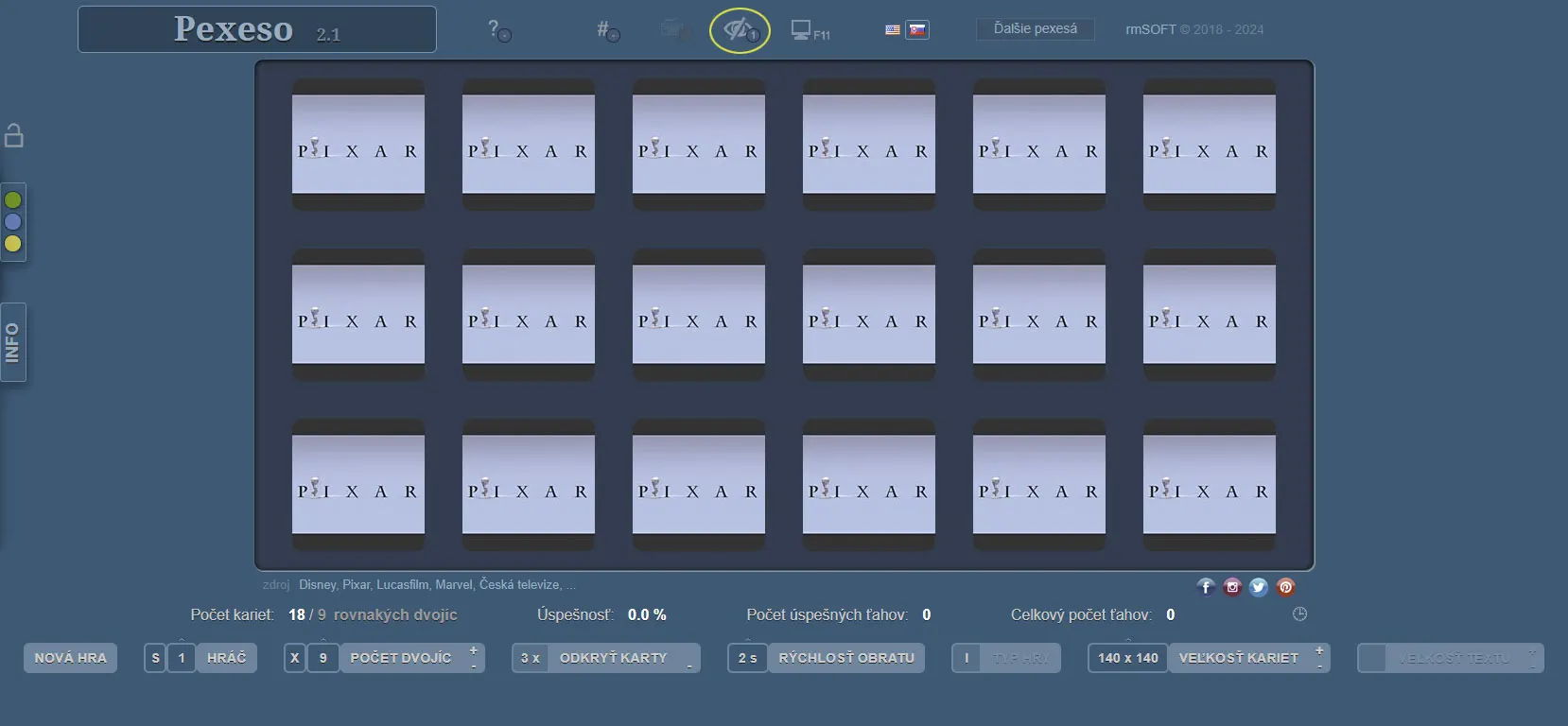Open the Facebook share icon

pyautogui.click(x=1205, y=587)
